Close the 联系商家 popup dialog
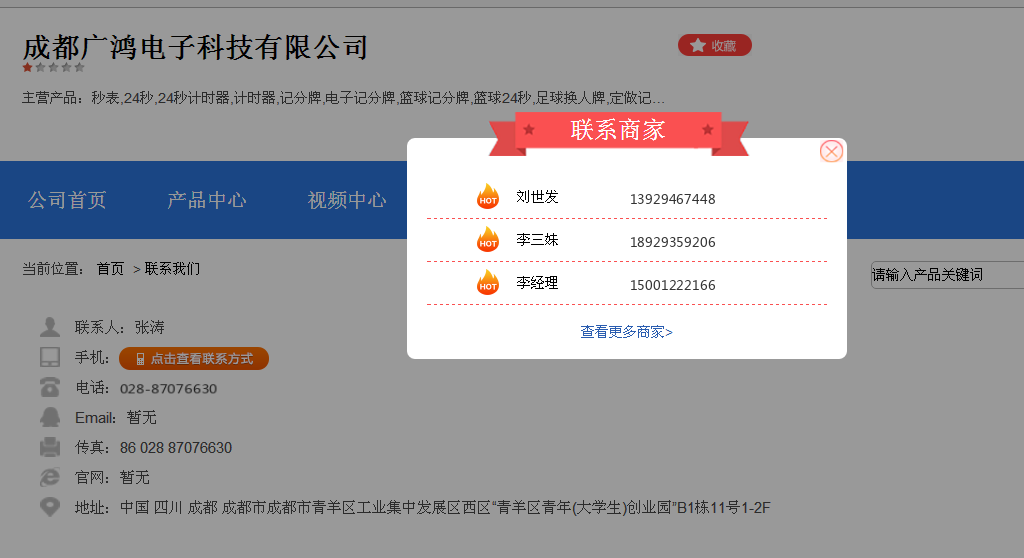The height and width of the screenshot is (558, 1024). pos(831,152)
